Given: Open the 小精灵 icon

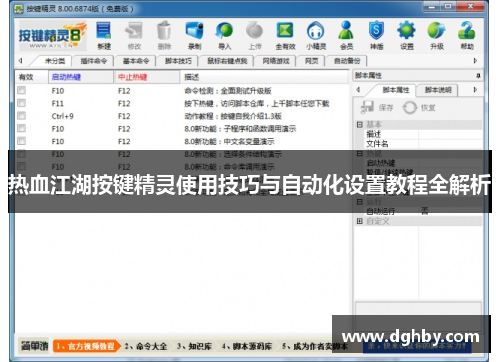Looking at the screenshot, I should pyautogui.click(x=316, y=35).
